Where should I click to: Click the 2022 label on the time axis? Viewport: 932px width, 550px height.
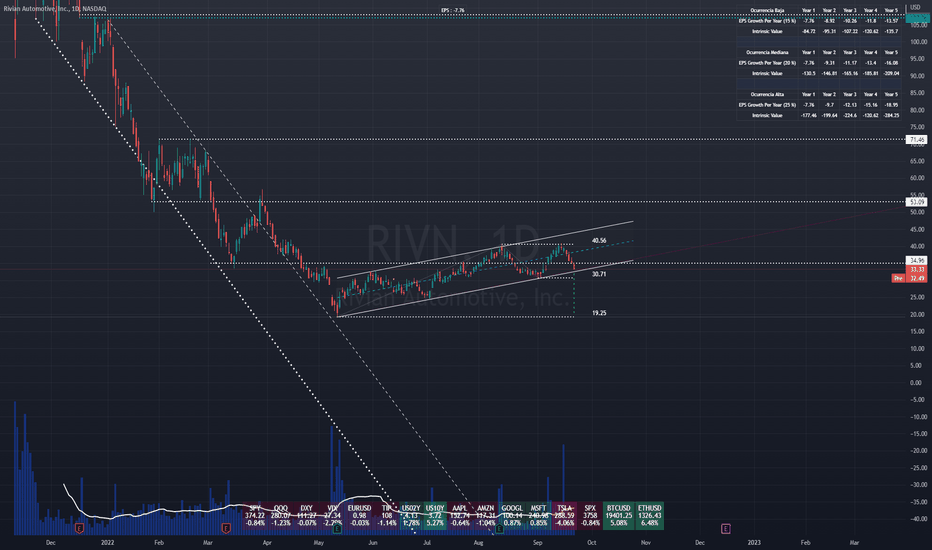[108, 542]
